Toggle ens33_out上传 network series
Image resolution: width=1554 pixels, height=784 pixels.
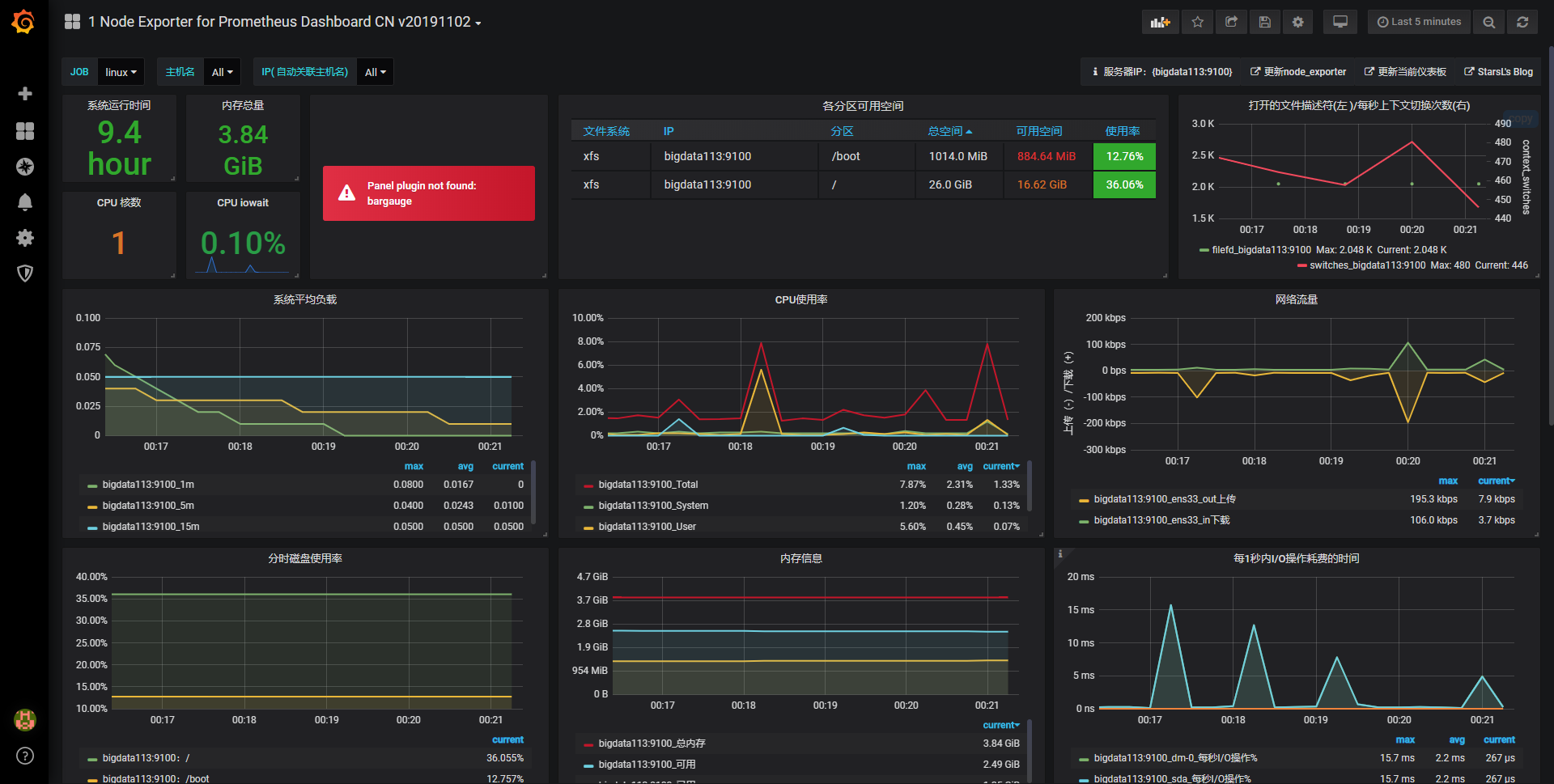click(x=1165, y=499)
